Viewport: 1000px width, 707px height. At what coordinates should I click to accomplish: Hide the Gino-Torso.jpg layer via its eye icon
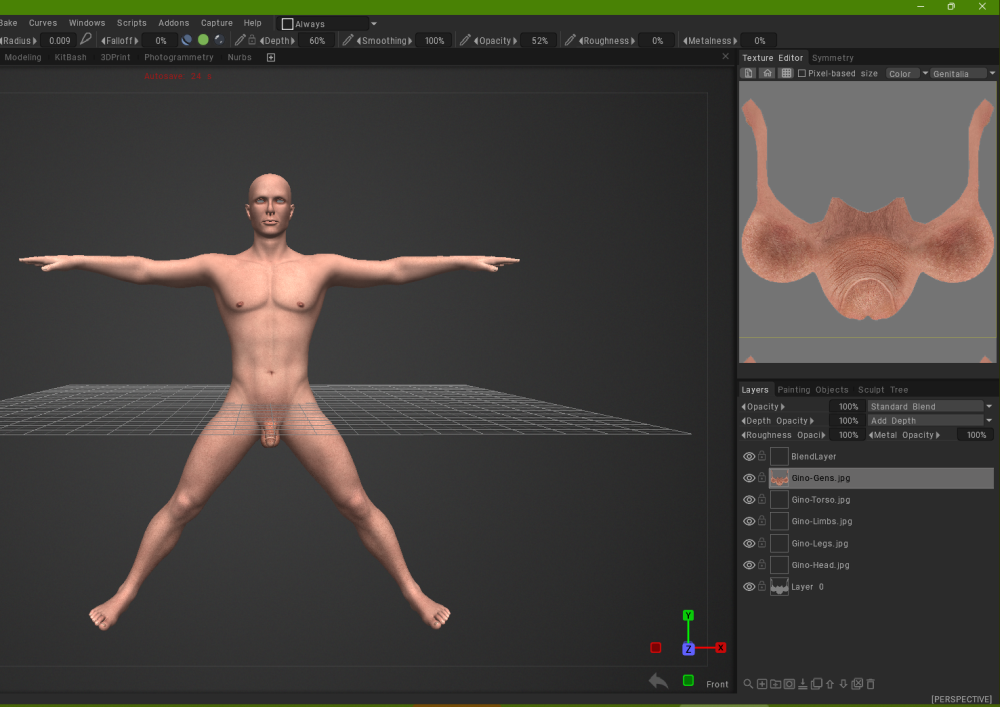(748, 500)
